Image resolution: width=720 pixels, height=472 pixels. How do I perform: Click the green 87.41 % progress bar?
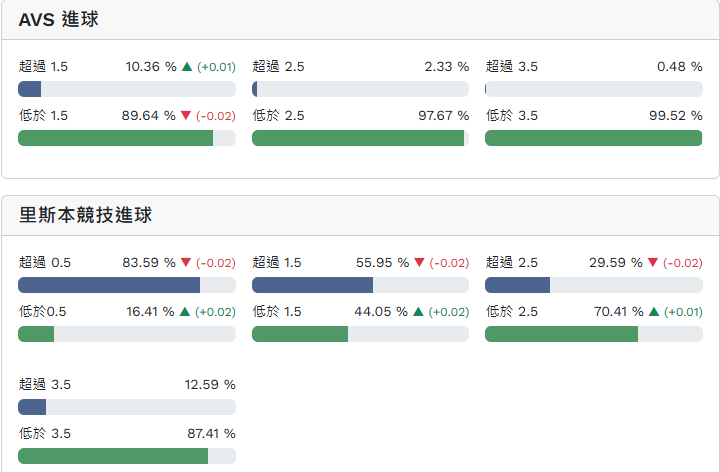(113, 456)
